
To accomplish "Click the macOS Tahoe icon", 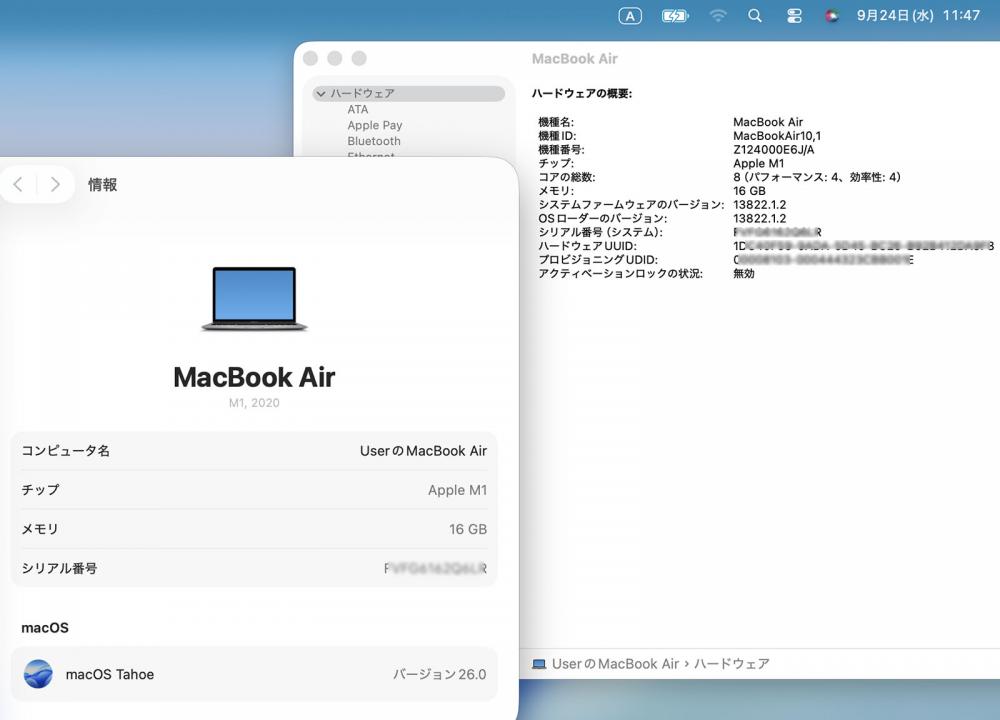I will (38, 674).
